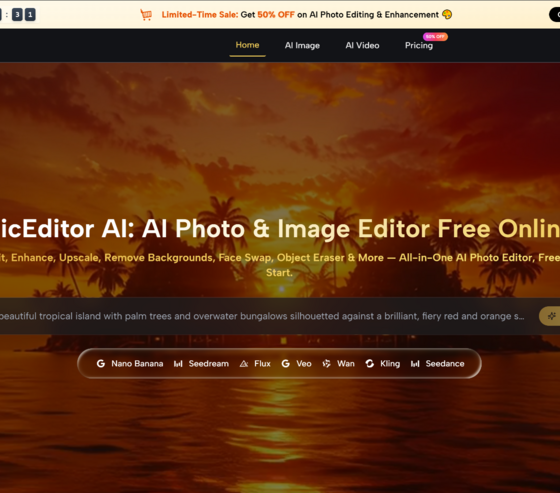Click the countdown timer digit 3
Image resolution: width=560 pixels, height=493 pixels.
17,15
